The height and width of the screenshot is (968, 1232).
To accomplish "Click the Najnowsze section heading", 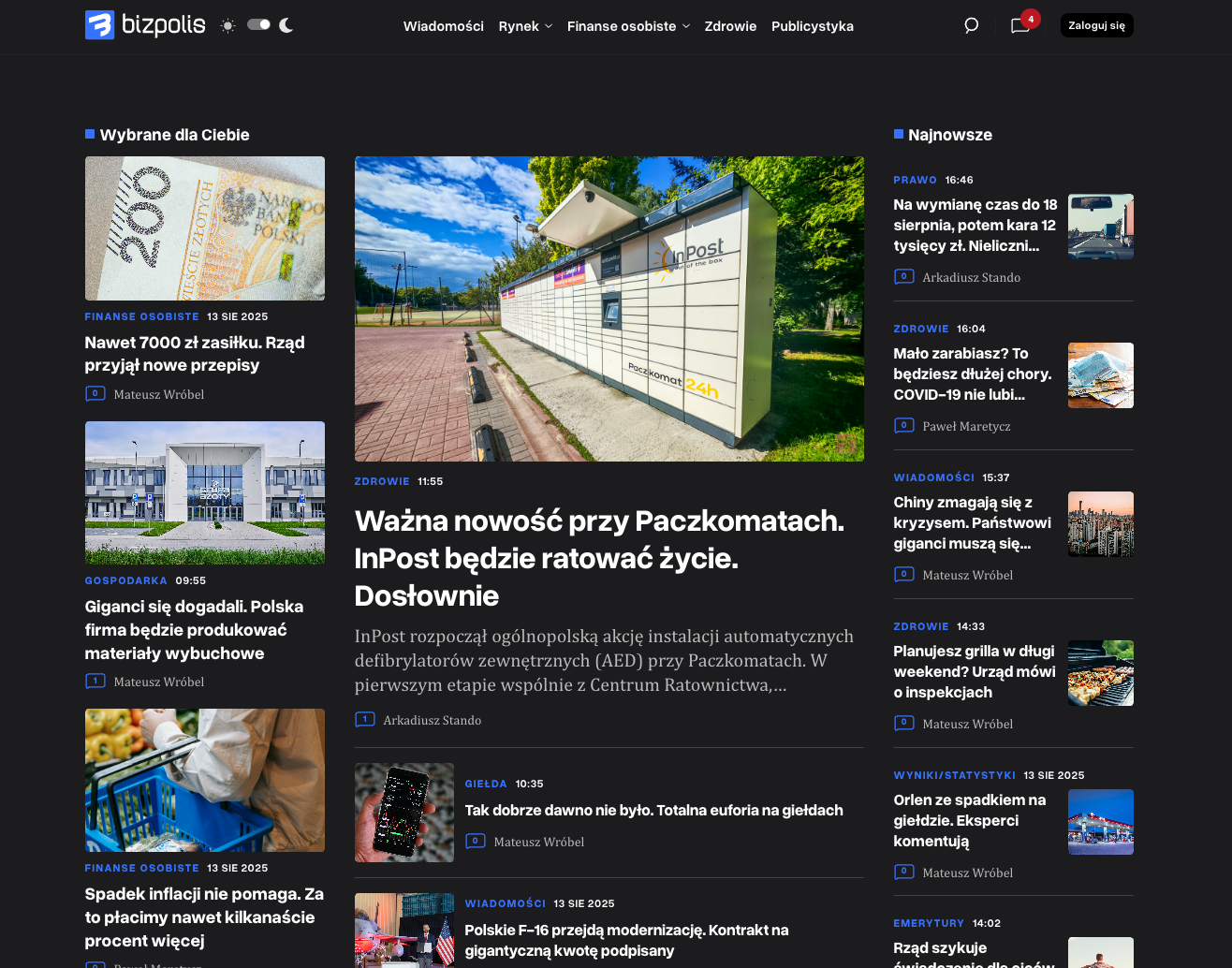I will (x=950, y=135).
